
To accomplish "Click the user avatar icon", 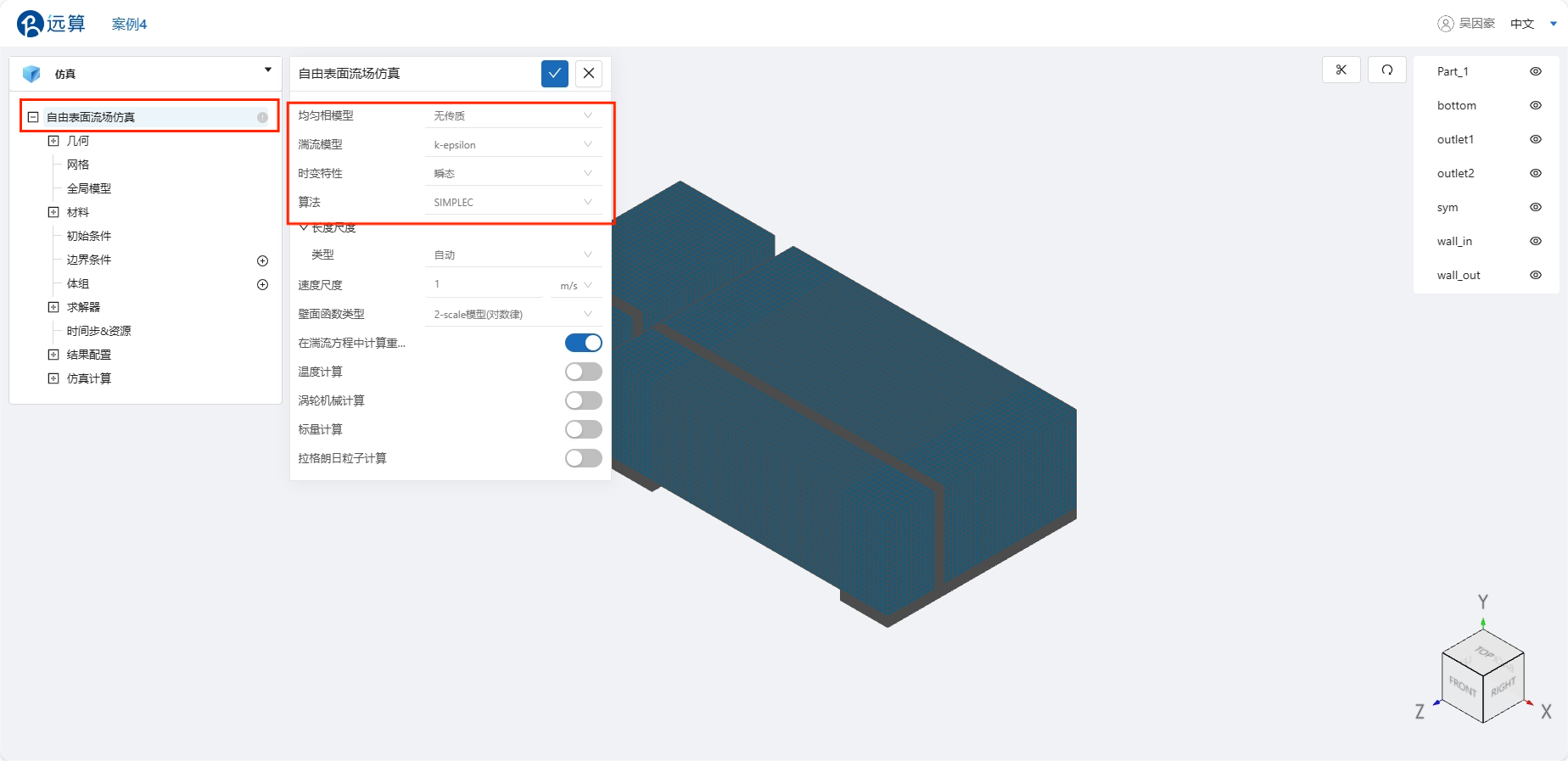I will (1446, 24).
